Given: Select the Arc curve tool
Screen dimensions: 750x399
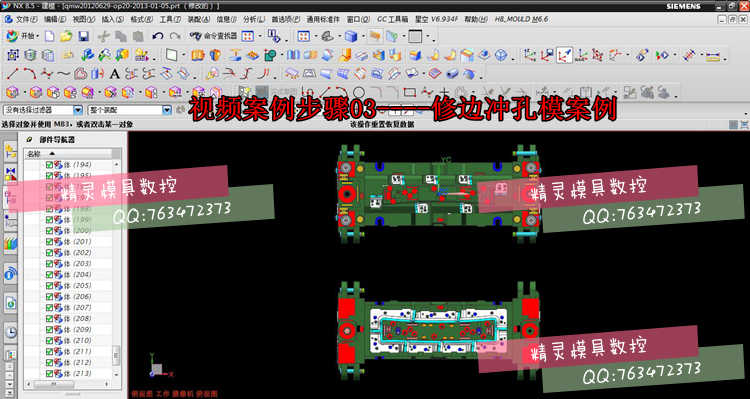Looking at the screenshot, I should pos(30,73).
